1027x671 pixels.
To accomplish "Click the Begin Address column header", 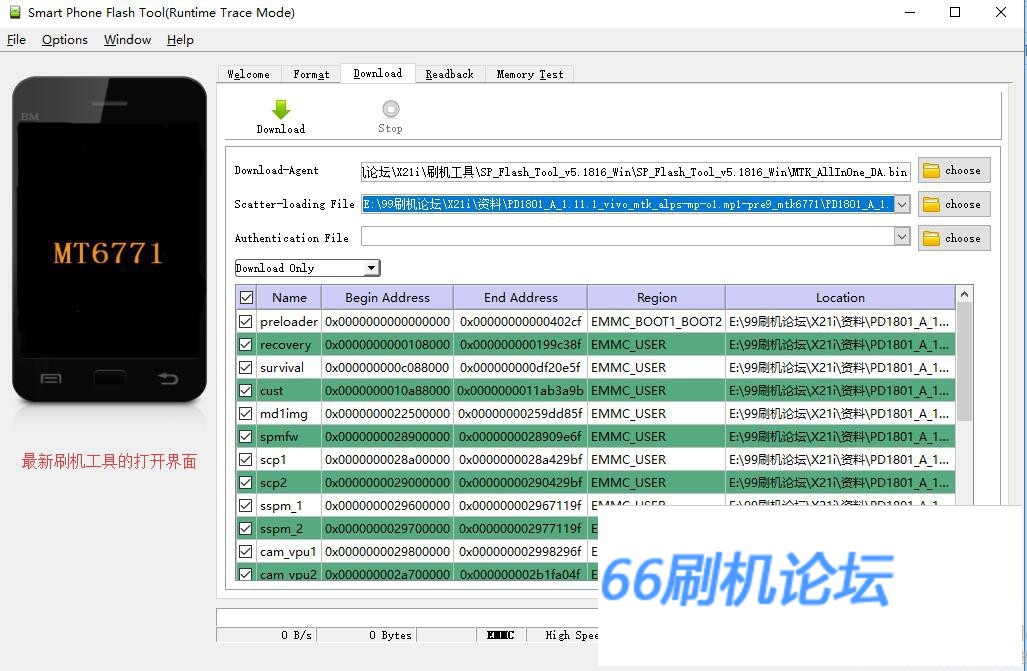I will coord(387,297).
